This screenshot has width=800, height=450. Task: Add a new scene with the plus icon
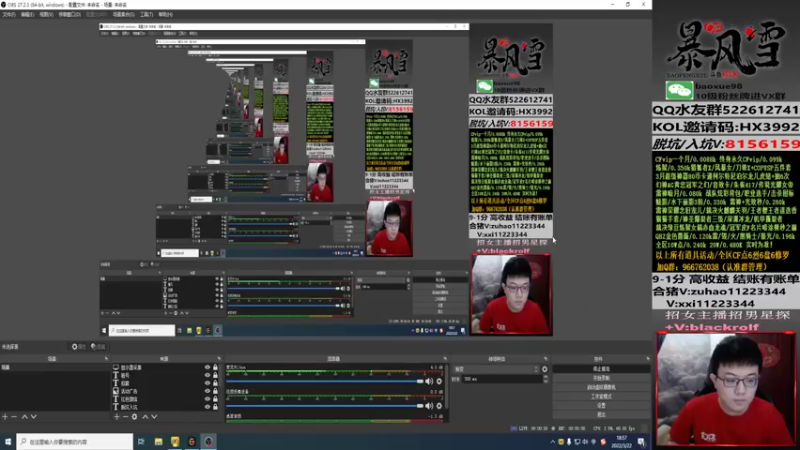(5, 417)
